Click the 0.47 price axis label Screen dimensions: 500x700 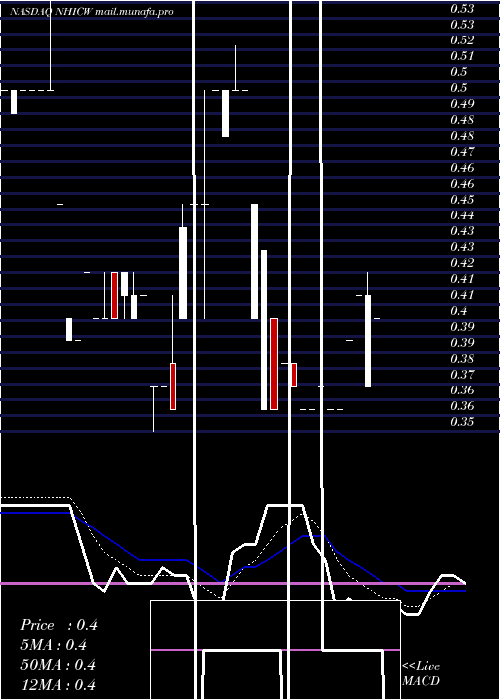462,151
